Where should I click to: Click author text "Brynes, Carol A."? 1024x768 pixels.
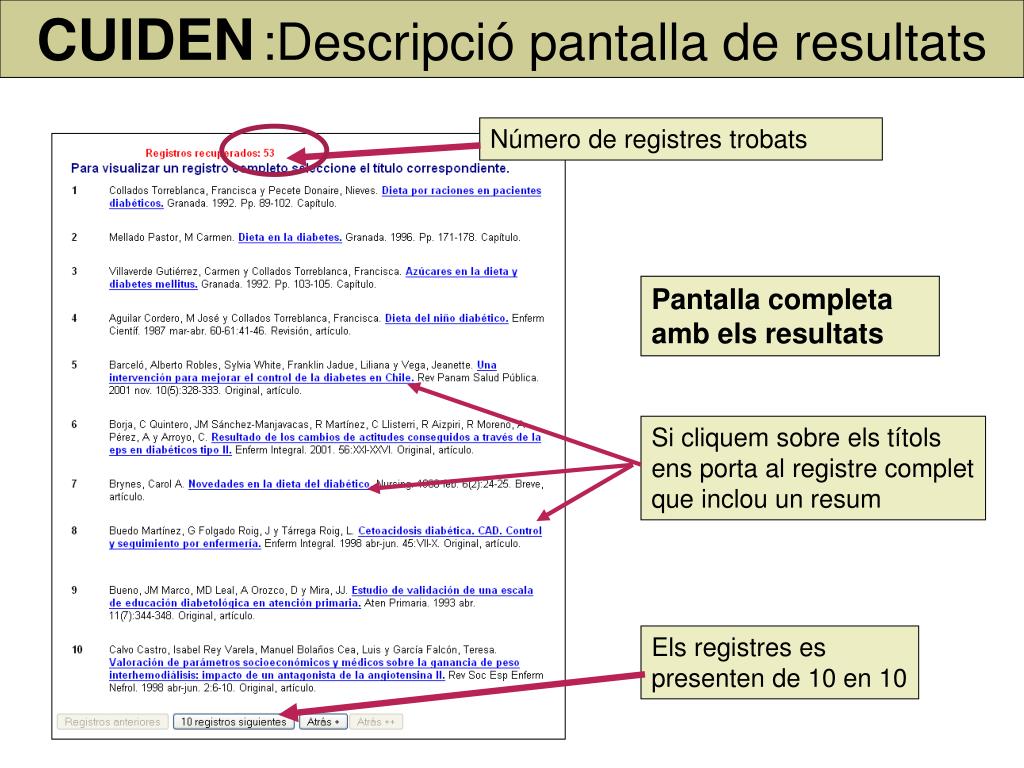[147, 485]
